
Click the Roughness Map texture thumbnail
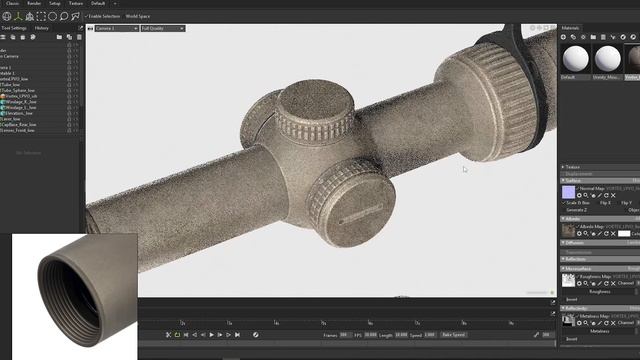568,280
